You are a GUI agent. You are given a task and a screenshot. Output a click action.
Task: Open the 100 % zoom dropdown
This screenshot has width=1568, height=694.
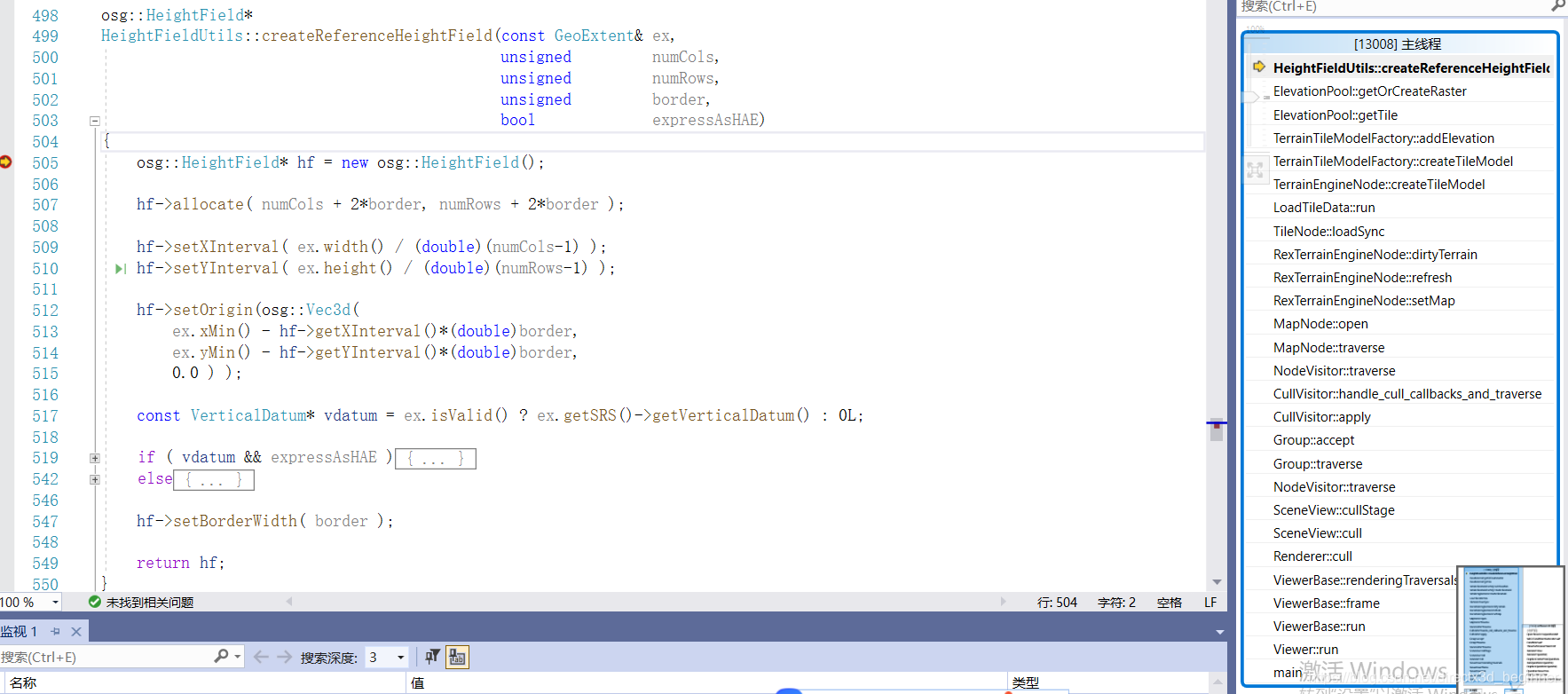56,603
